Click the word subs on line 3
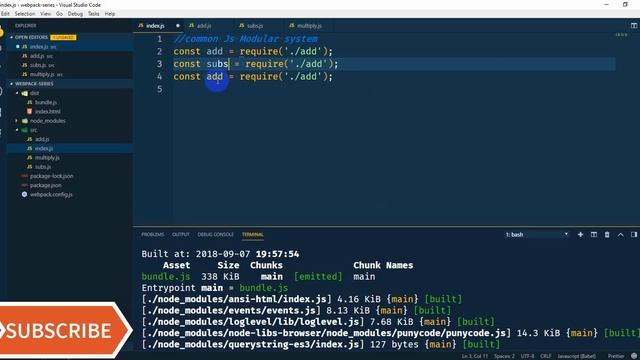 (x=217, y=64)
